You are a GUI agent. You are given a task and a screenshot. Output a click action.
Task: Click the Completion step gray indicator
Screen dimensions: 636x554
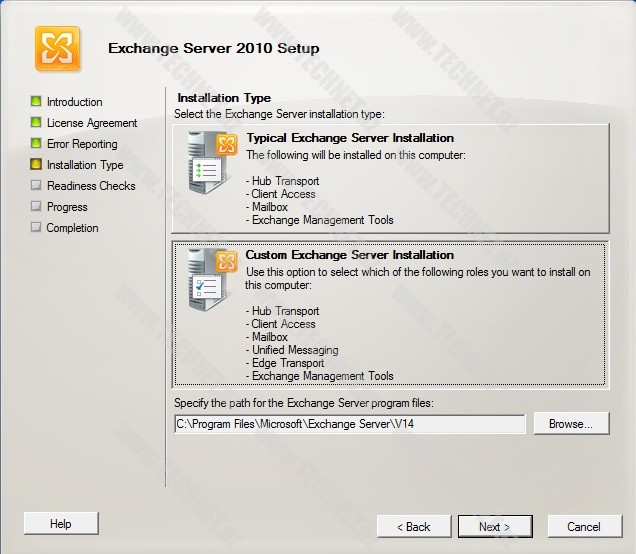(x=36, y=228)
